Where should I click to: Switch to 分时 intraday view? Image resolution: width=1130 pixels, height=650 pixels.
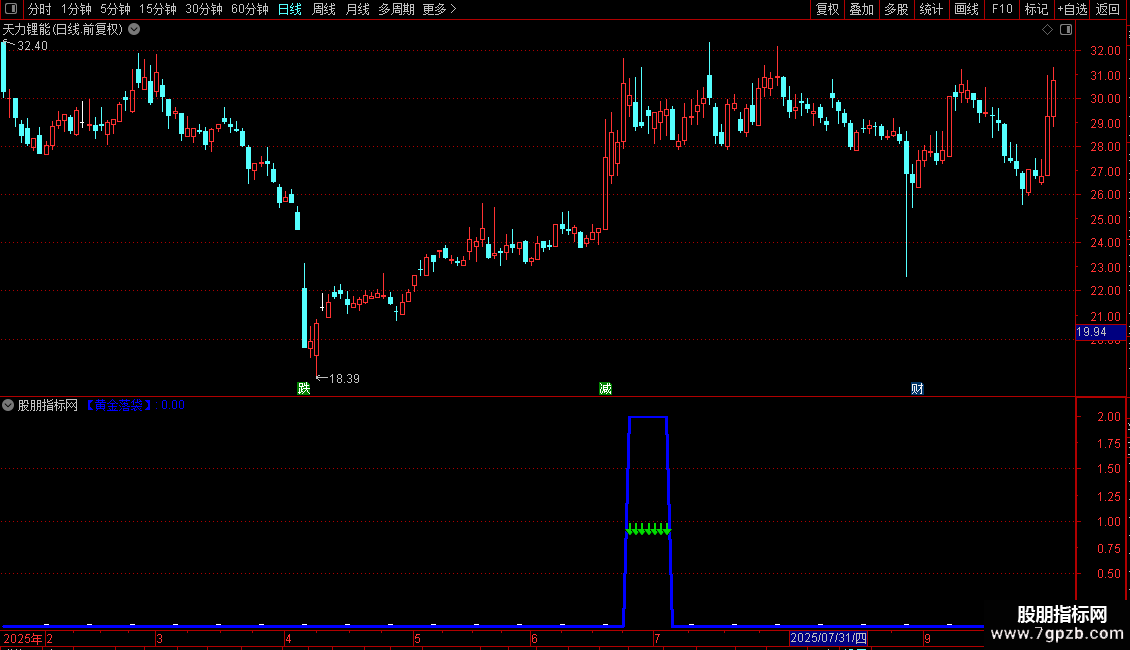click(40, 9)
